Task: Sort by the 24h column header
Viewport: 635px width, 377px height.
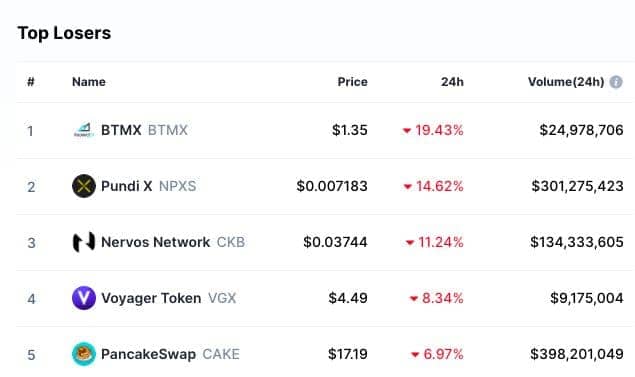Action: 452,82
